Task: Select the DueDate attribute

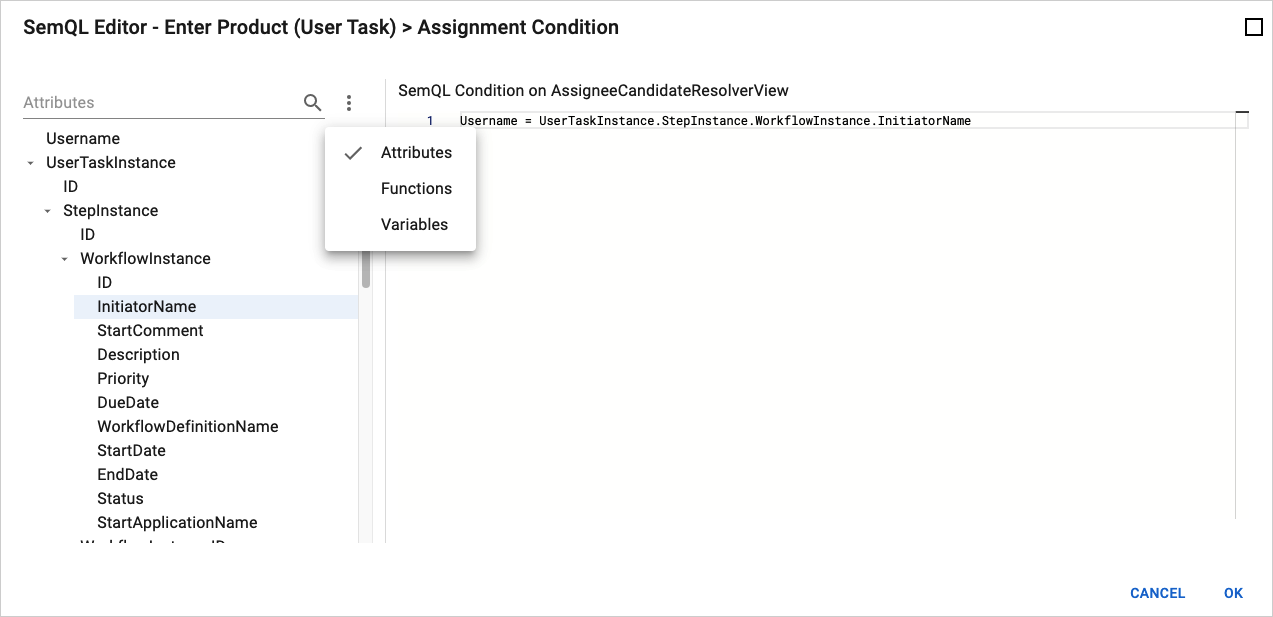Action: 126,402
